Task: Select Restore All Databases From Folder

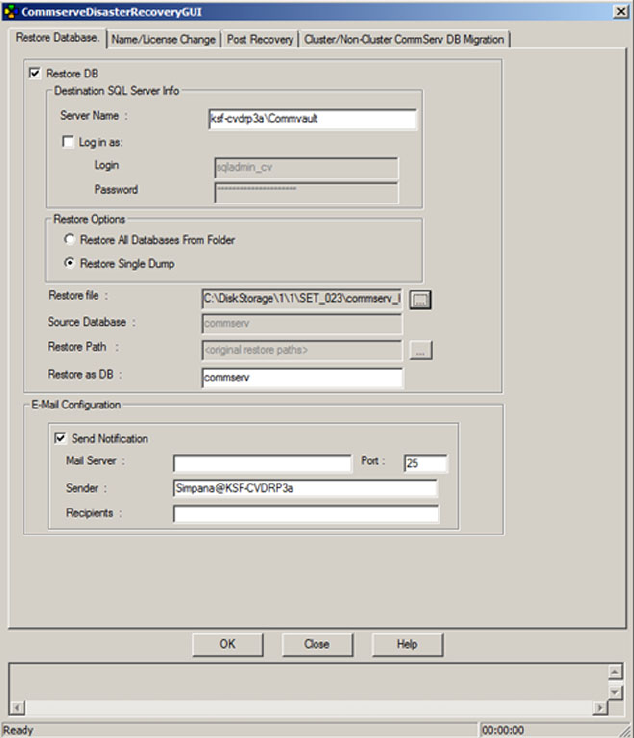Action: [70, 240]
